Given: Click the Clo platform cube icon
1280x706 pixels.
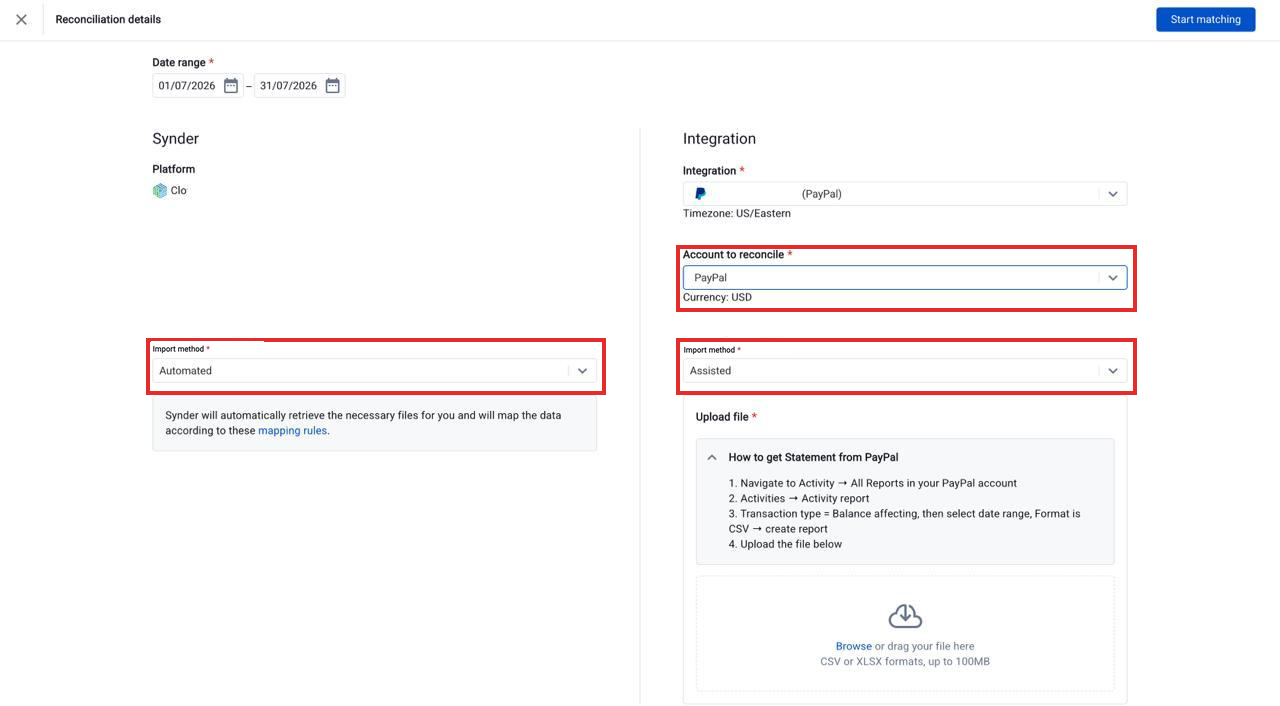Looking at the screenshot, I should (x=160, y=190).
